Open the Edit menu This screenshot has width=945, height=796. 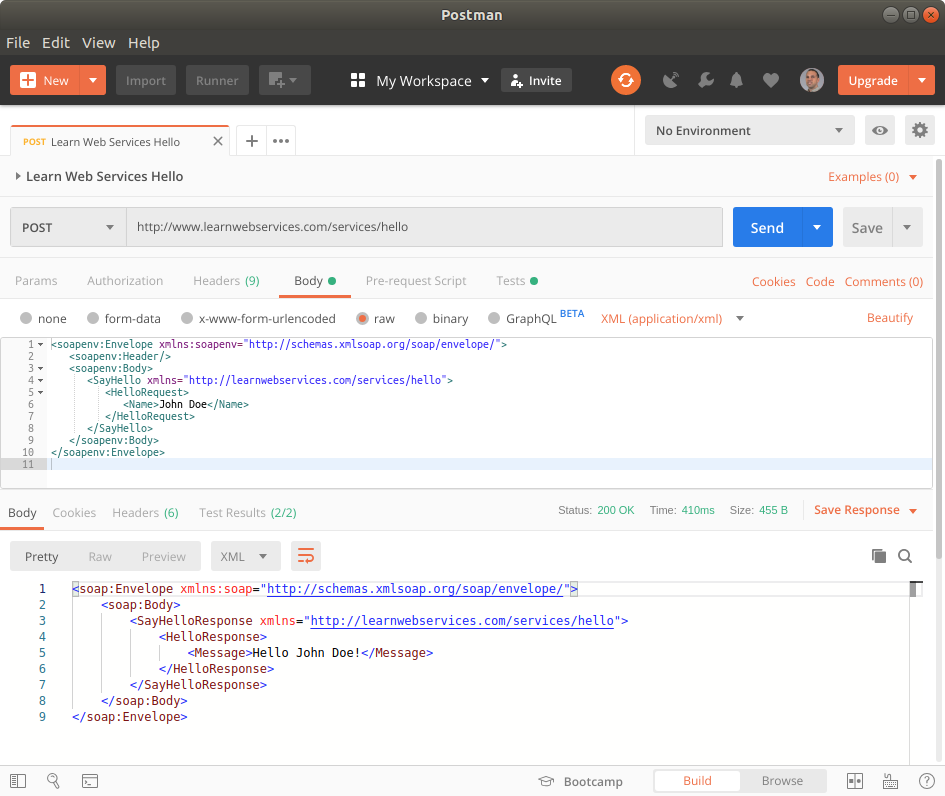coord(56,43)
